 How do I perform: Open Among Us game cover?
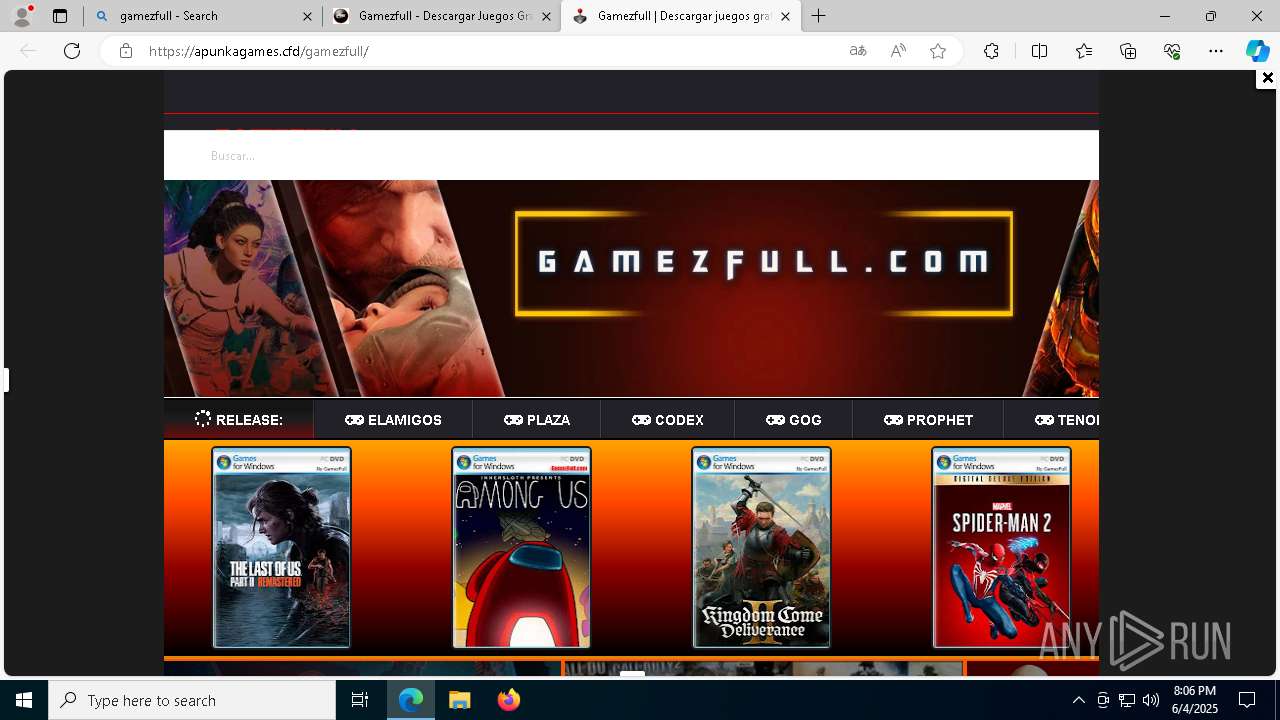click(x=521, y=547)
